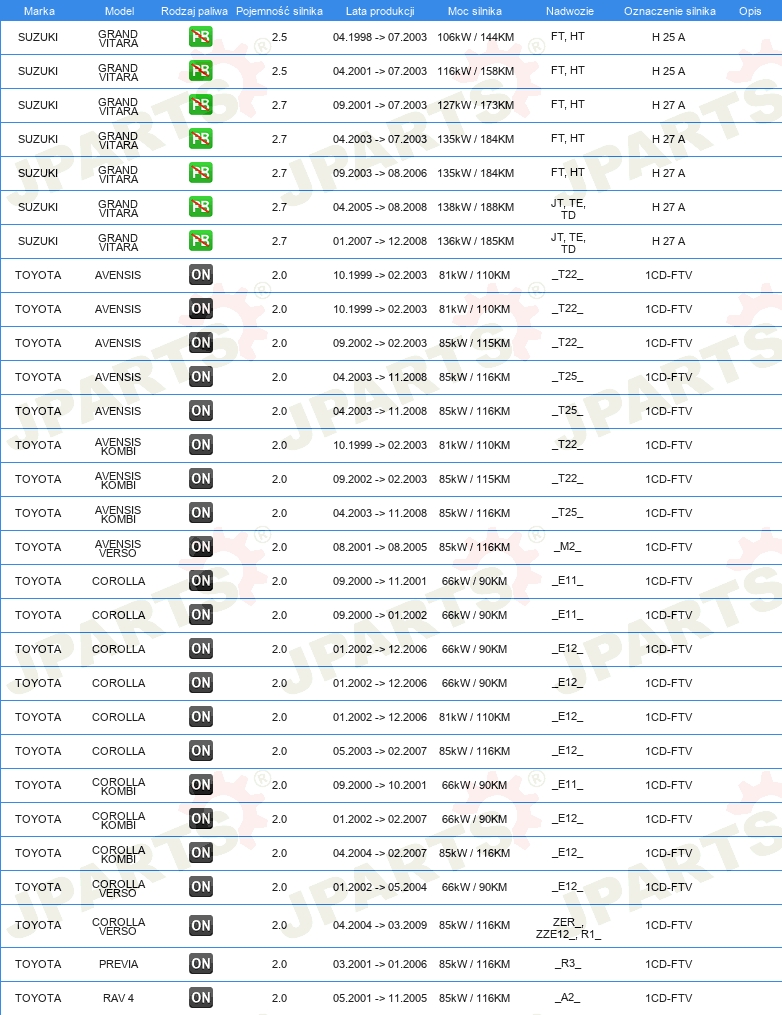The height and width of the screenshot is (1015, 782).
Task: Select the 138kW / 188KM power cell
Action: [x=475, y=206]
